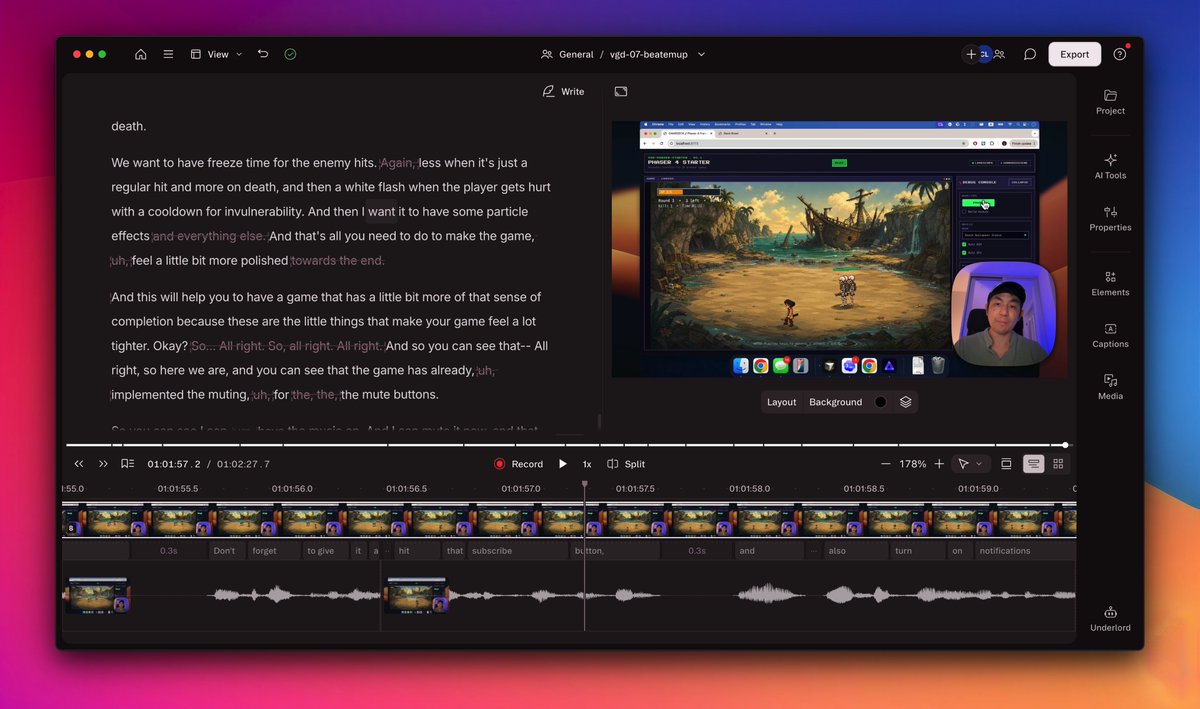Screen dimensions: 1200x709
Task: Click the struck-through word 'Again,' in the script
Action: pyautogui.click(x=398, y=162)
